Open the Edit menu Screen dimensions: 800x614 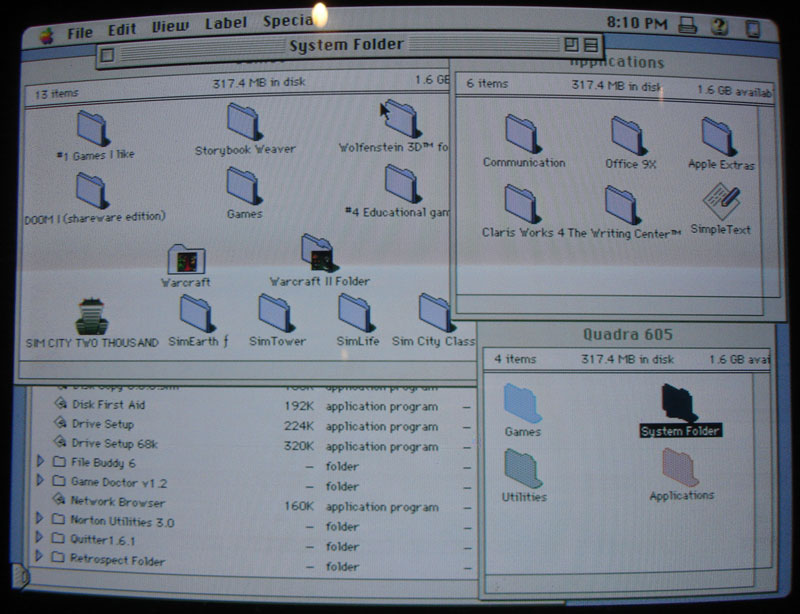121,30
